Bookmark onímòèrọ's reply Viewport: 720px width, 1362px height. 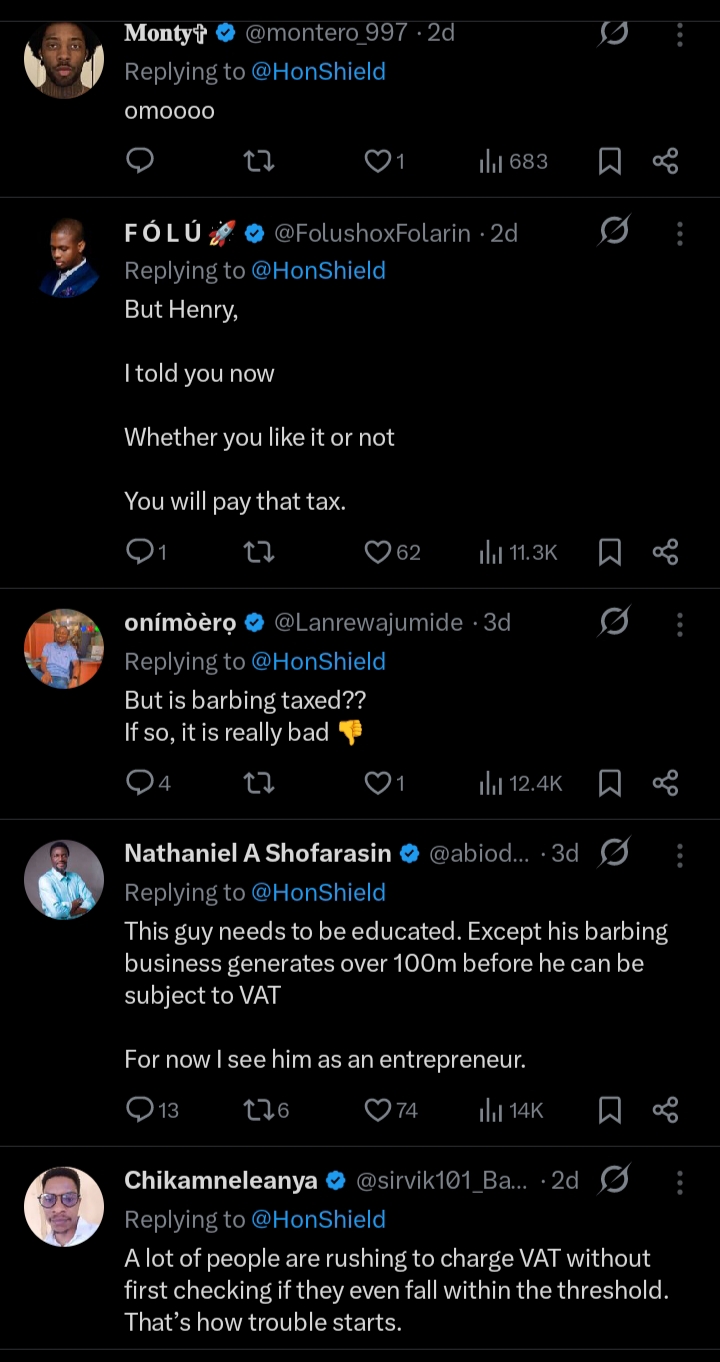pyautogui.click(x=609, y=783)
